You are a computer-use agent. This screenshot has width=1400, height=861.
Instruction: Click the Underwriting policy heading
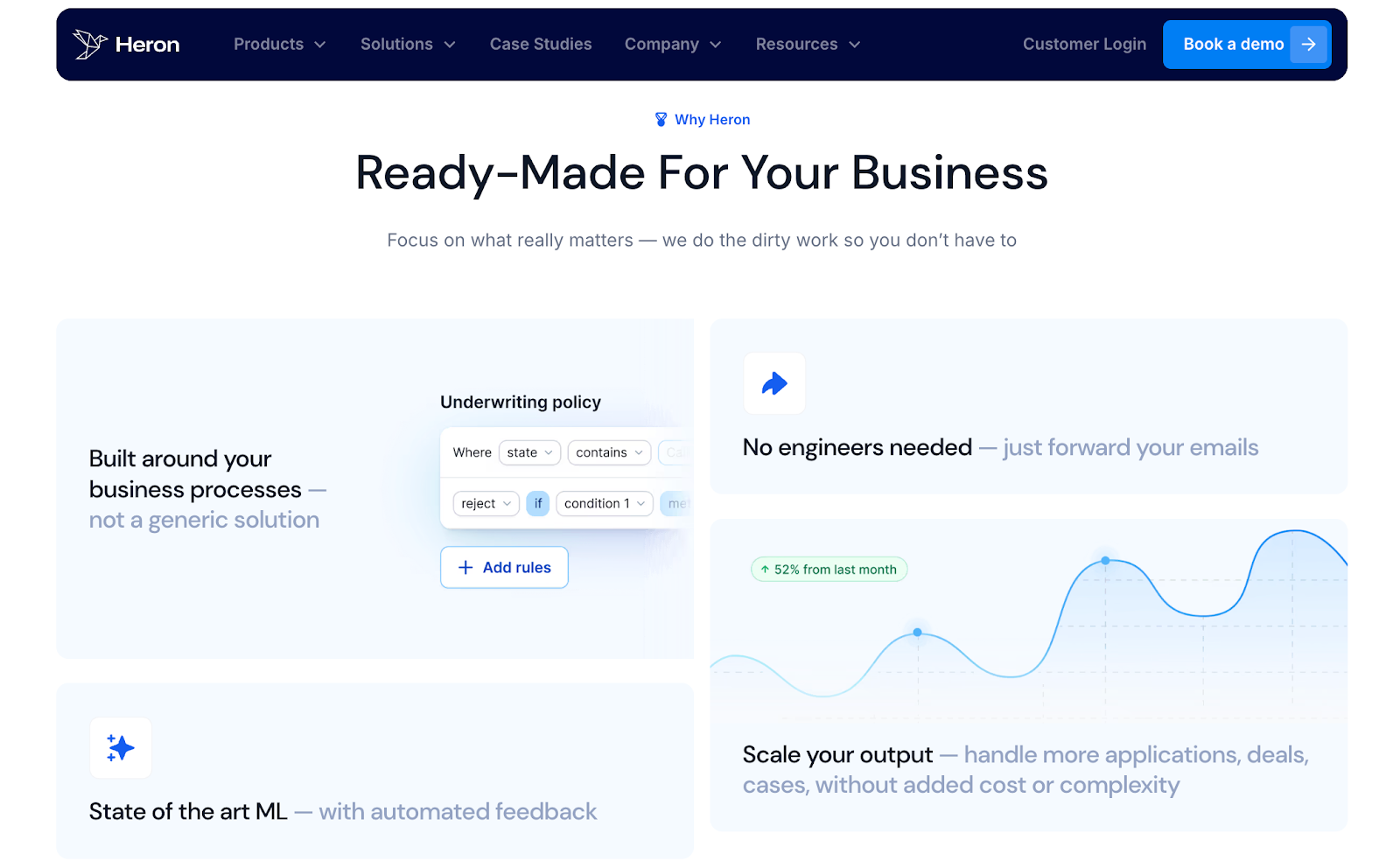coord(521,402)
